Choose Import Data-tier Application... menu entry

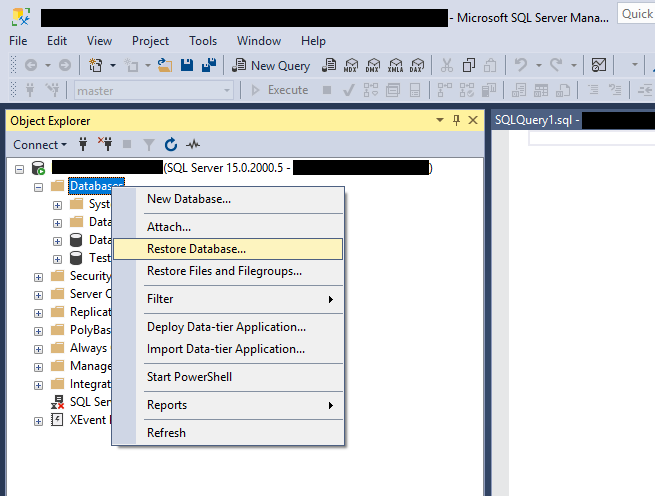(x=226, y=349)
